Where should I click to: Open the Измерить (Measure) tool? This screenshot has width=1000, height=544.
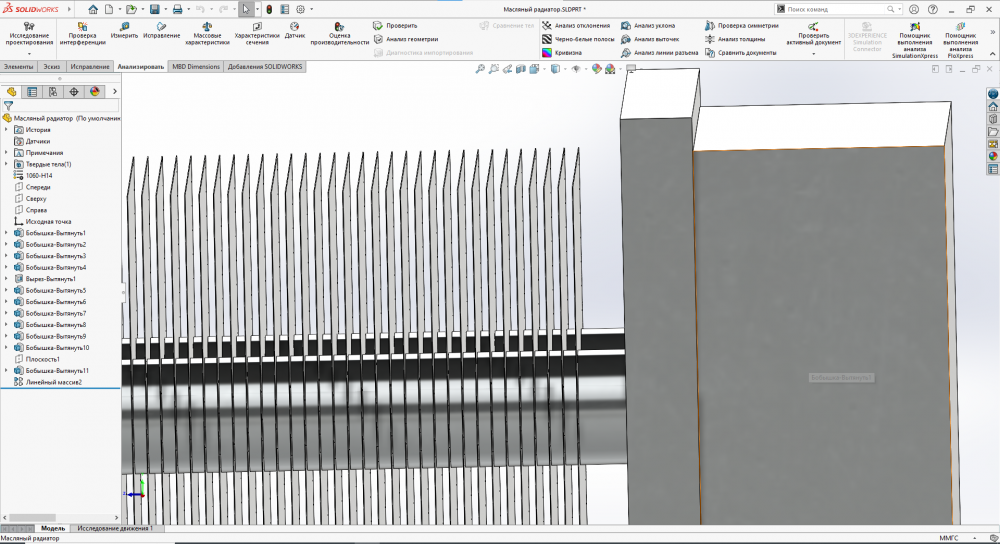point(124,28)
